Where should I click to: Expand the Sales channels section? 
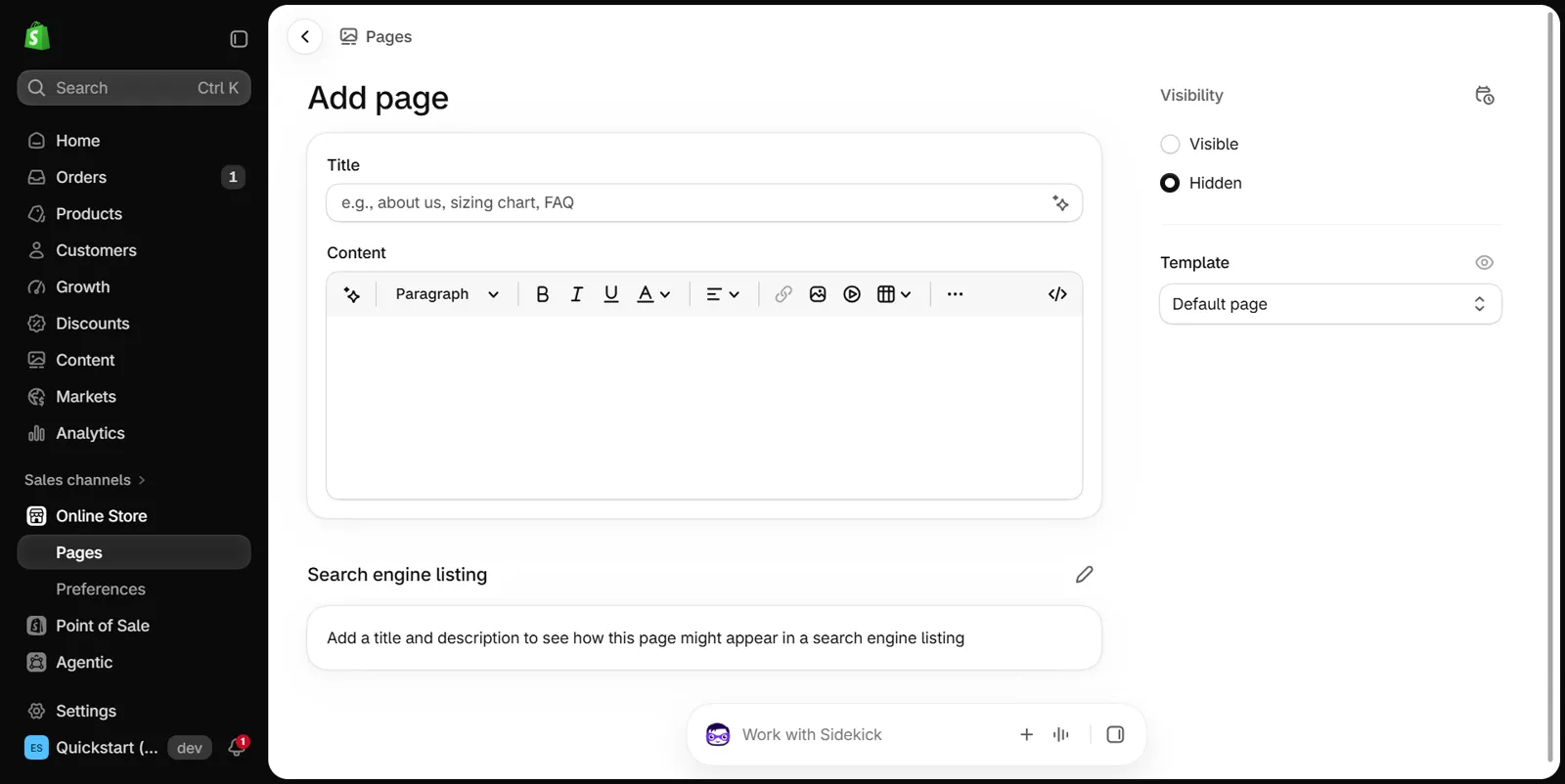[85, 480]
